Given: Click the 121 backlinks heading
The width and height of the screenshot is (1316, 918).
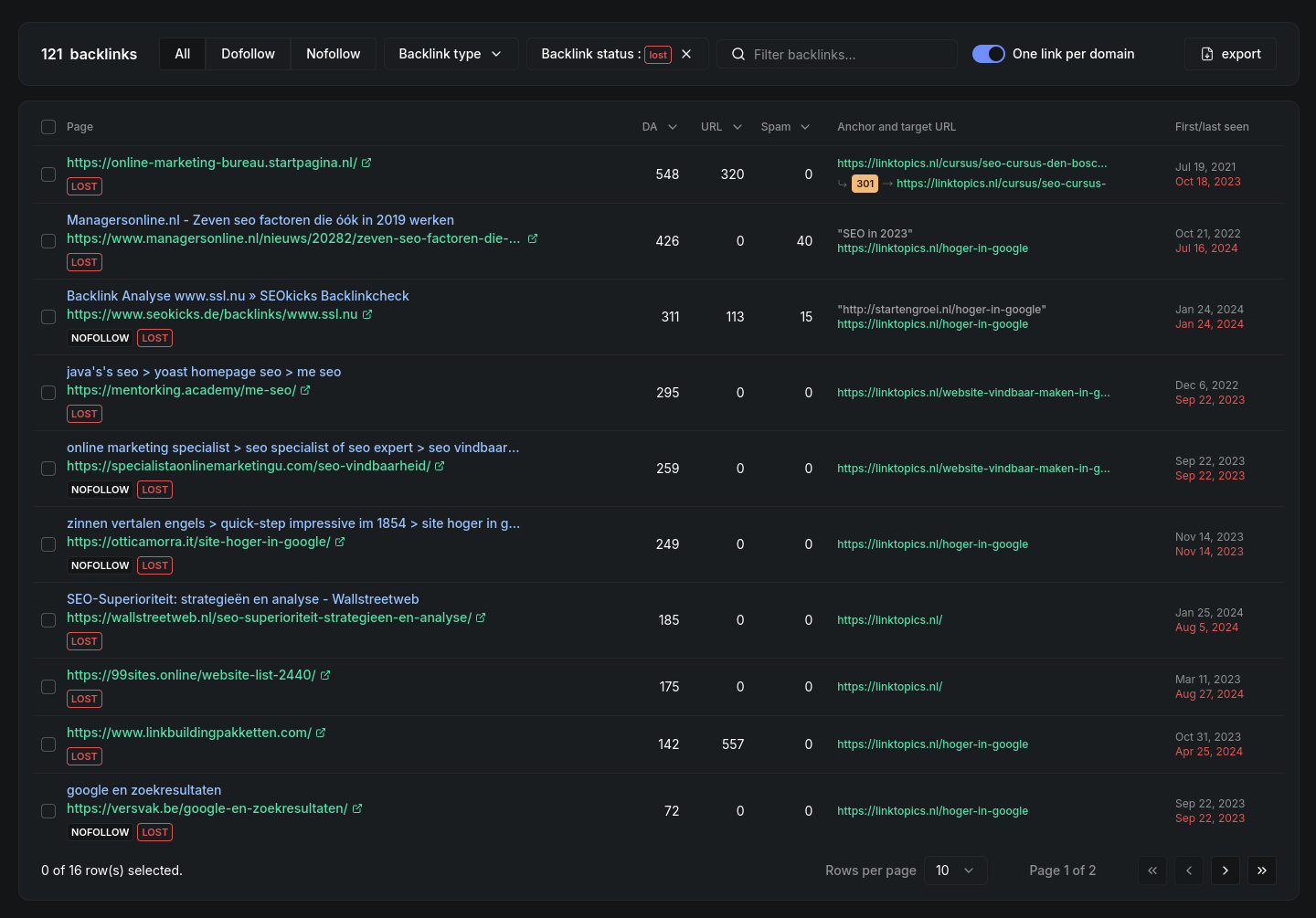Looking at the screenshot, I should pos(89,54).
